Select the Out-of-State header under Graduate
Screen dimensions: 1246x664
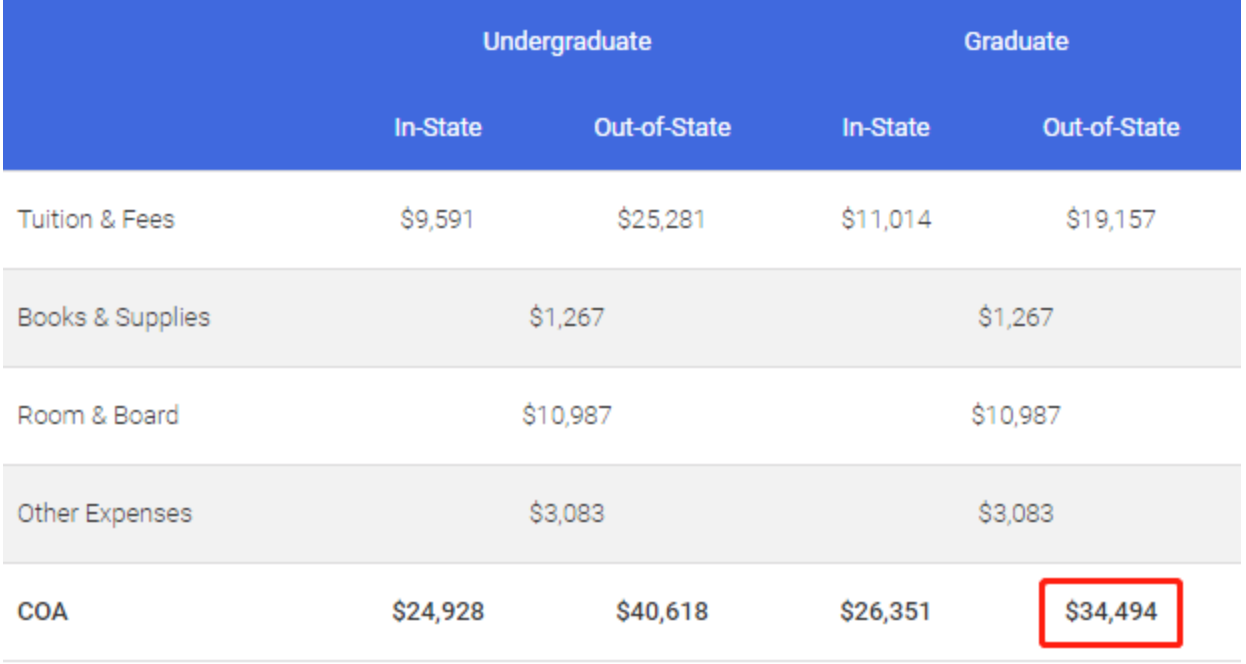click(1111, 128)
